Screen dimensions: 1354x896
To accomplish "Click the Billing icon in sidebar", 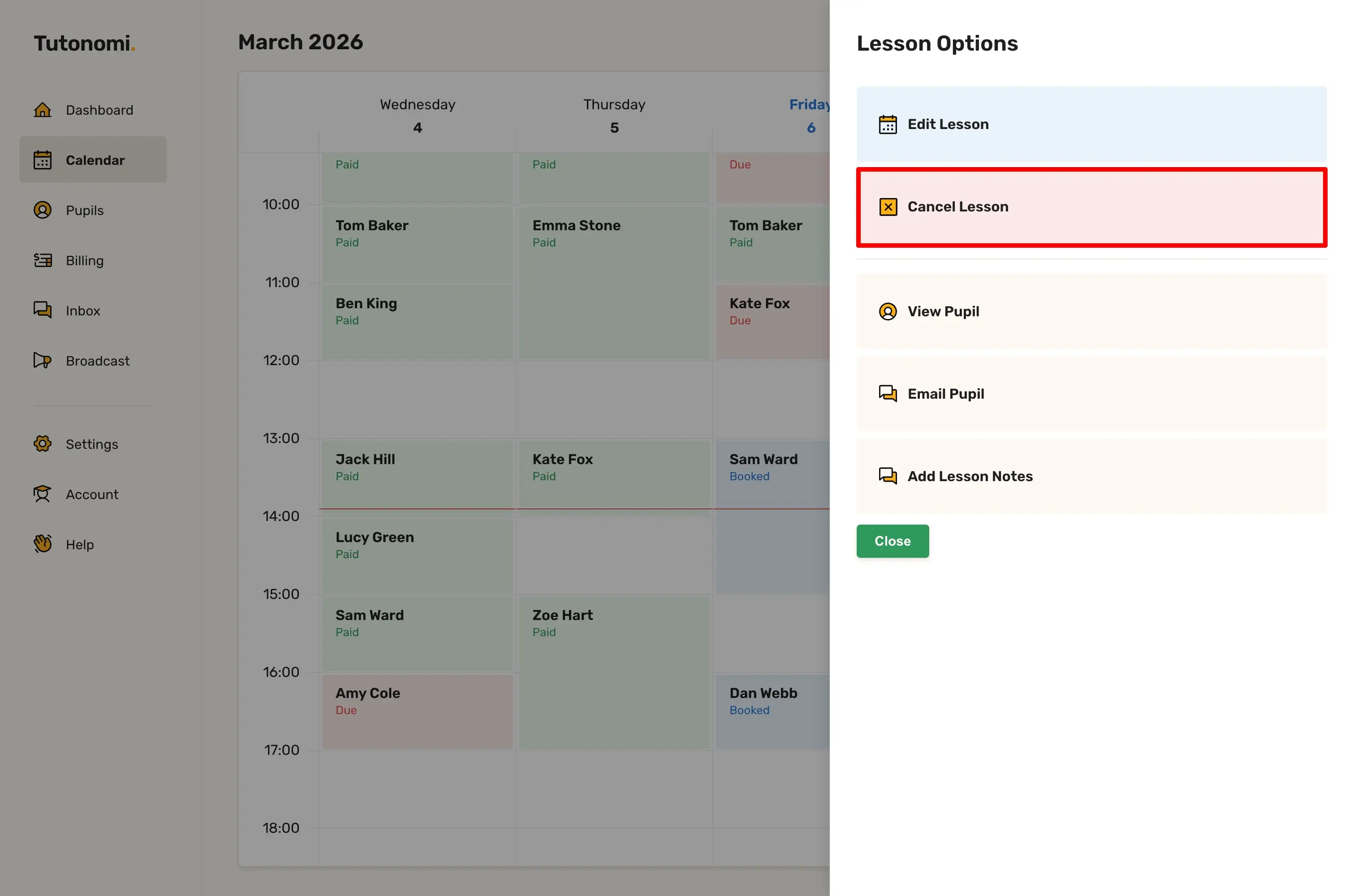I will tap(42, 261).
